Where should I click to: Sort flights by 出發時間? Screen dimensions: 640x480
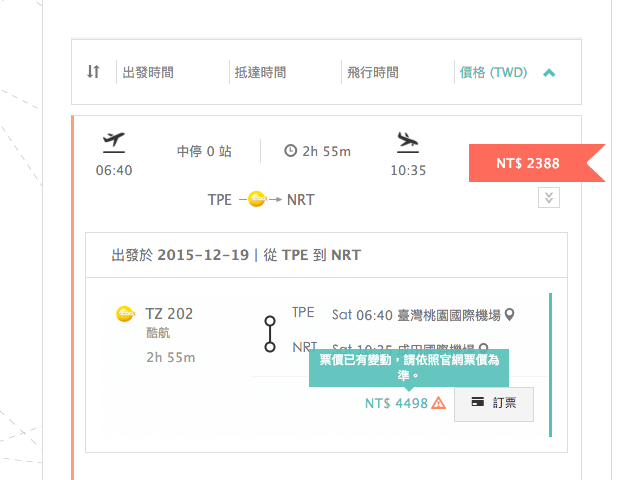pyautogui.click(x=148, y=72)
